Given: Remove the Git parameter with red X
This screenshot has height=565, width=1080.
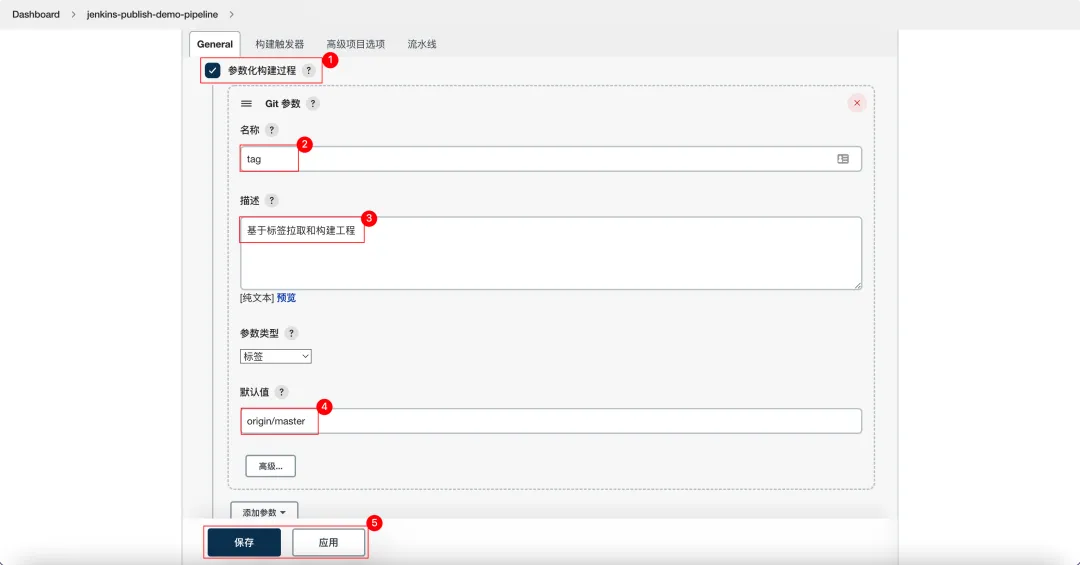Looking at the screenshot, I should pos(857,103).
